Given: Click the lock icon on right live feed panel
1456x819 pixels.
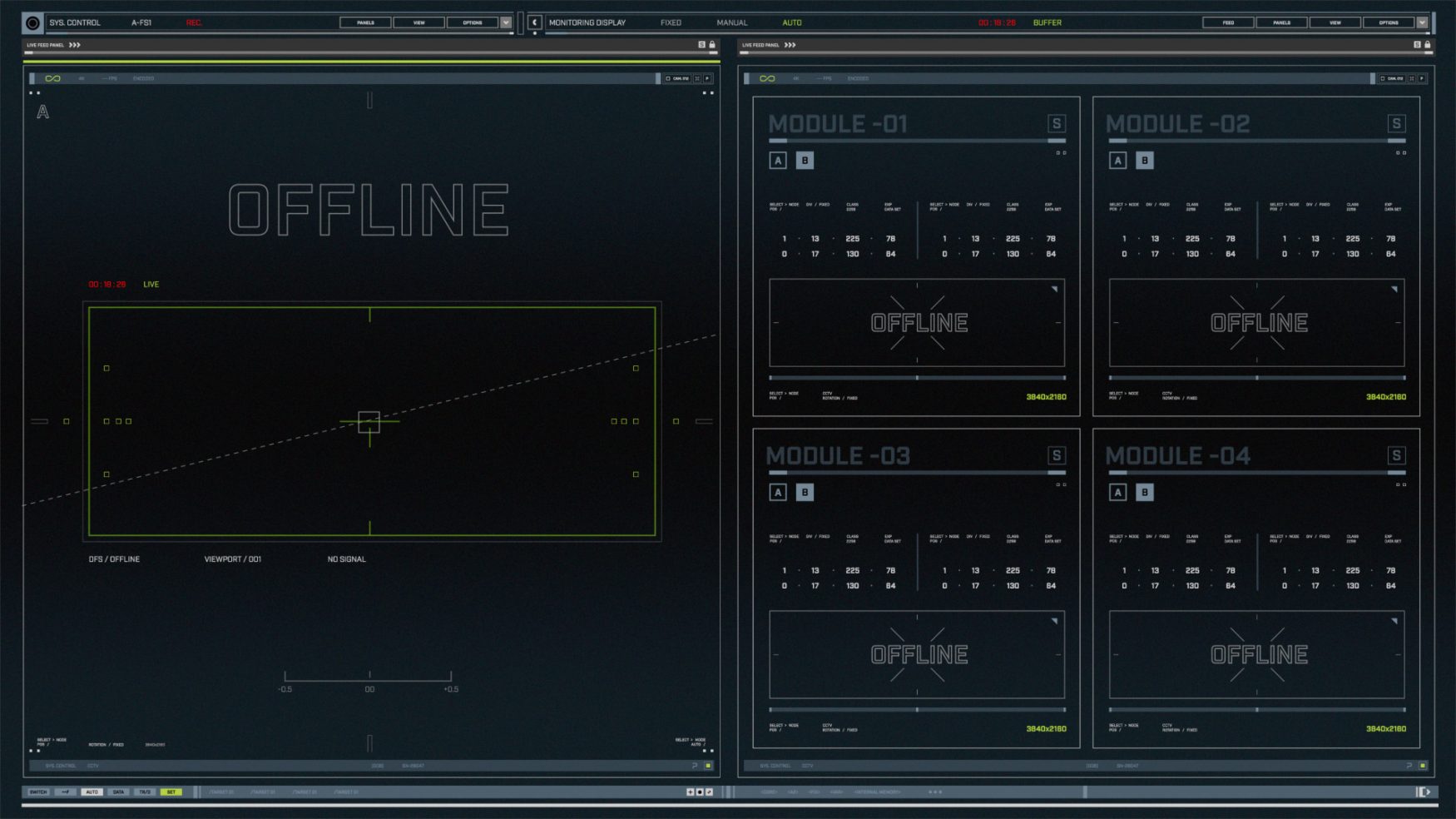Looking at the screenshot, I should 1427,45.
